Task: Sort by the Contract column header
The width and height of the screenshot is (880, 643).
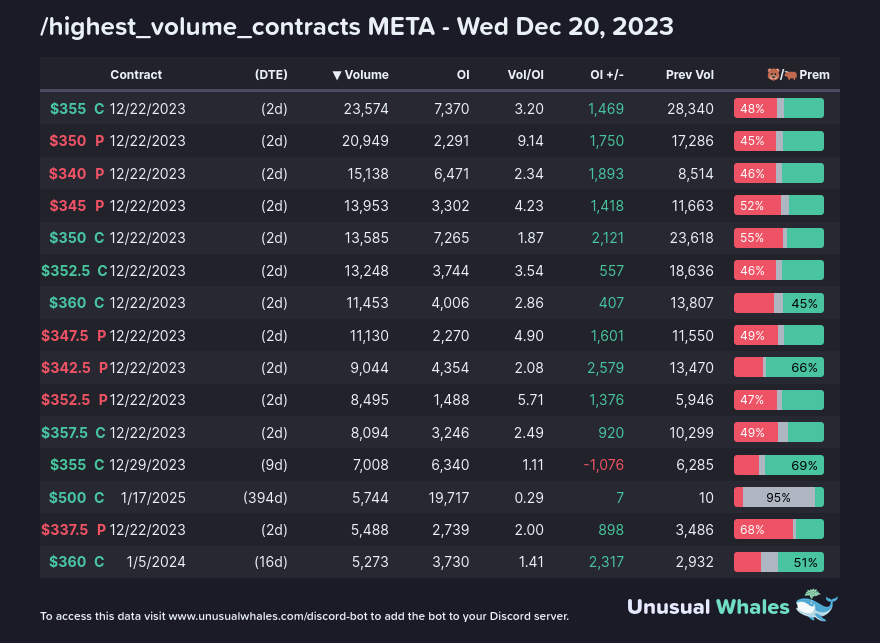Action: (x=136, y=75)
